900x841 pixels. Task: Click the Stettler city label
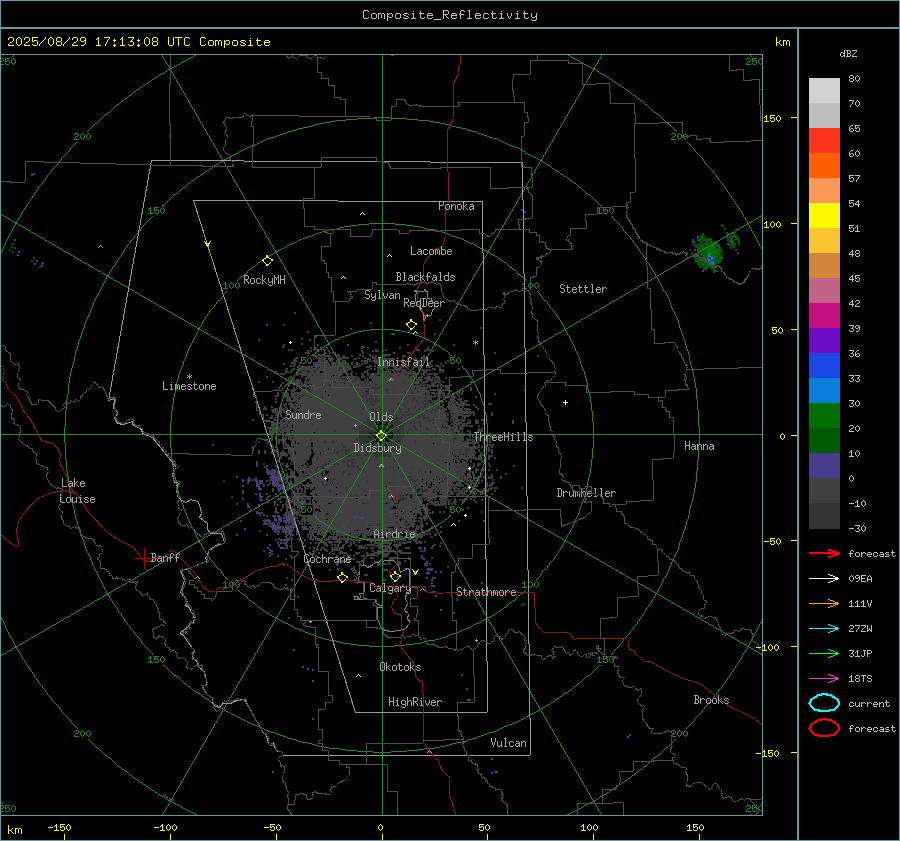coord(583,289)
